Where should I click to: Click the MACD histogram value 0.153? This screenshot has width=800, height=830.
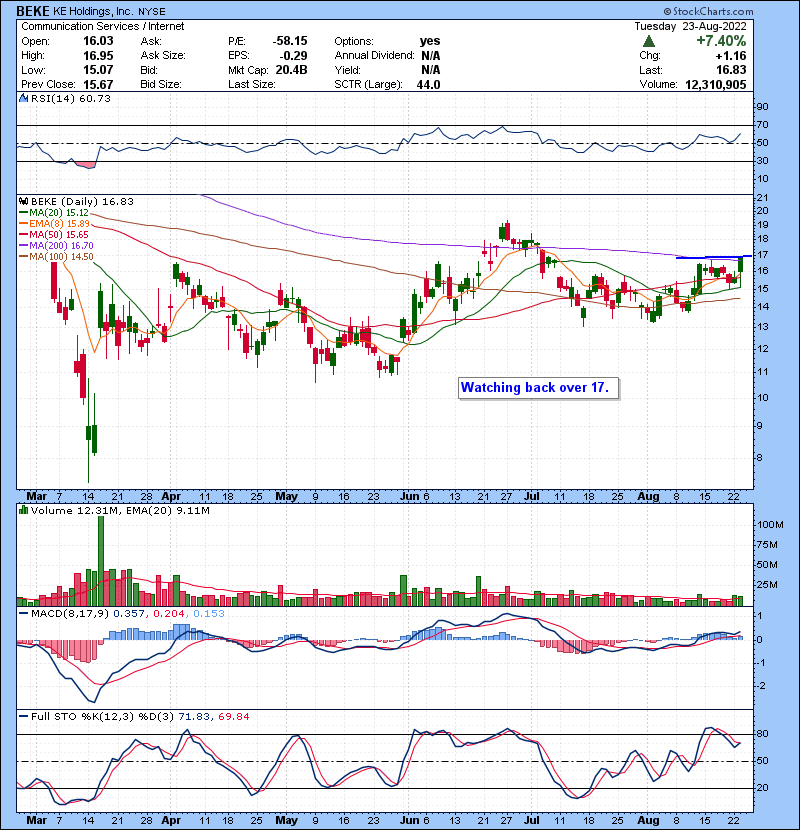point(209,614)
